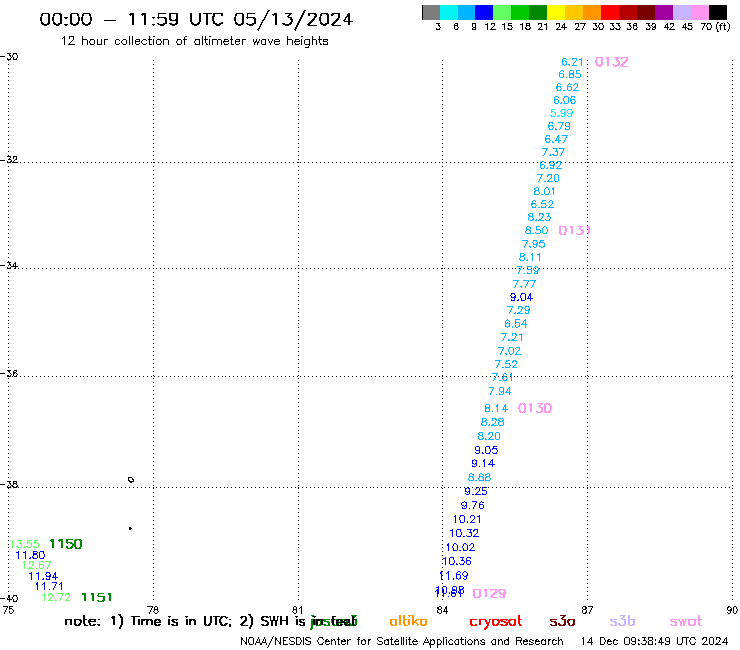This screenshot has width=740, height=650.
Task: Click the cyan swatch in the color scale
Action: click(x=449, y=12)
